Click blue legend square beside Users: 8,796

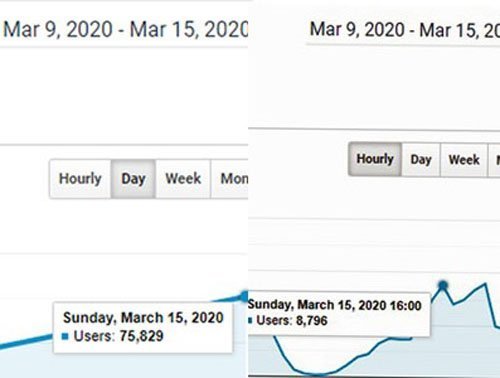click(250, 321)
